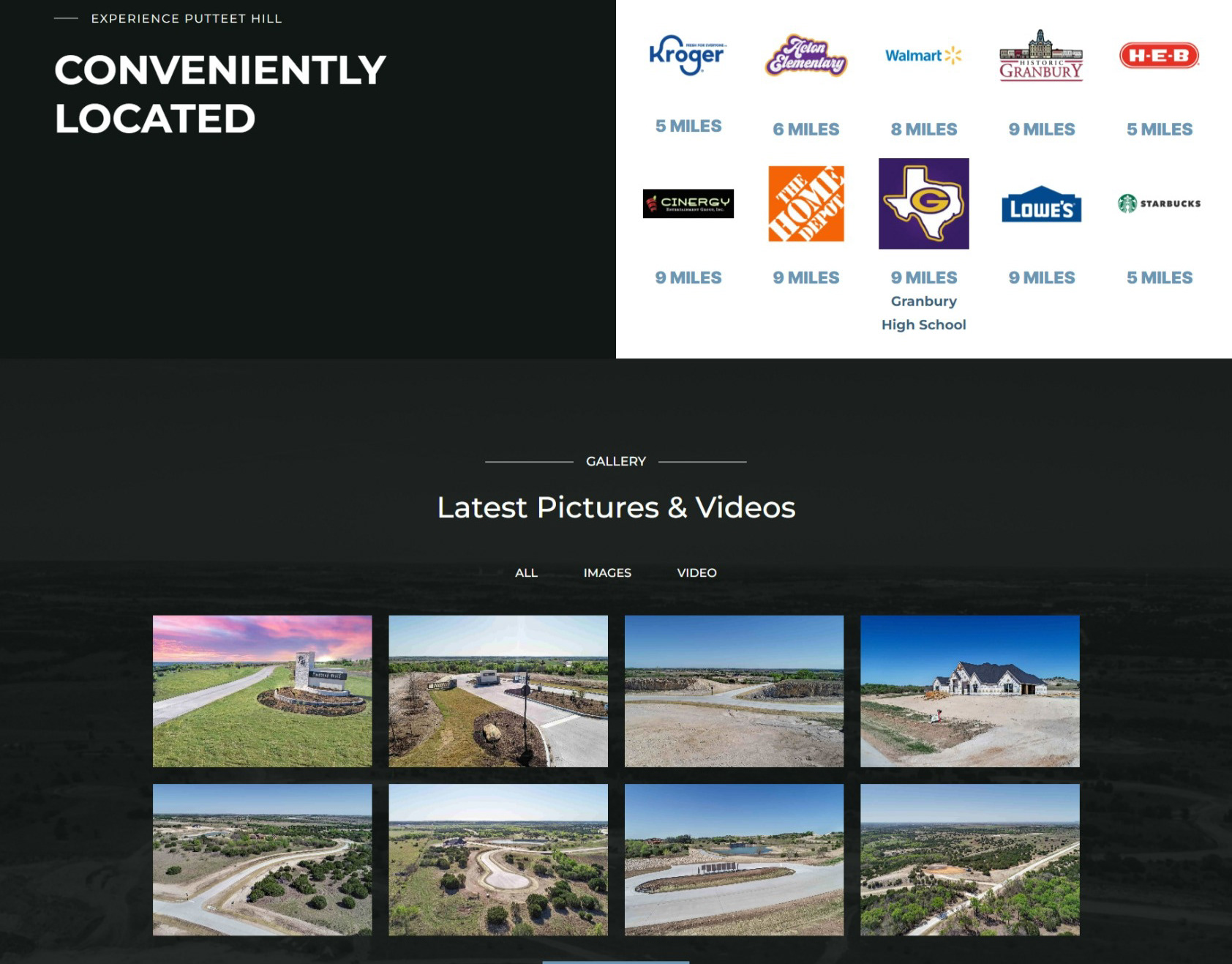Select the ALL gallery filter
Screen dimensions: 1232x964
click(x=526, y=573)
